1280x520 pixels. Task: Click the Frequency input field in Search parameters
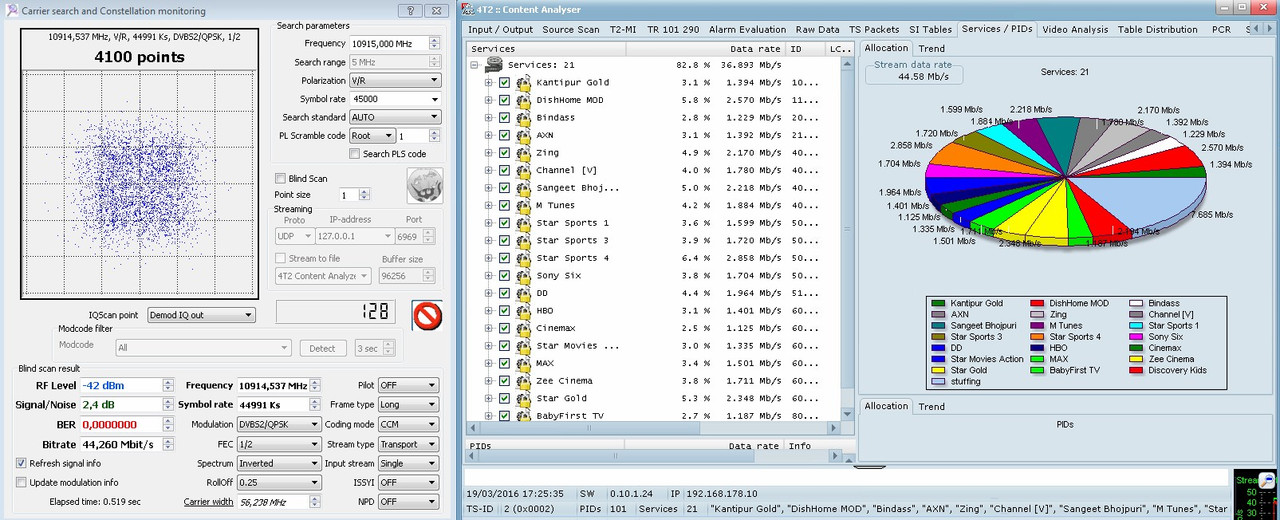tap(388, 43)
